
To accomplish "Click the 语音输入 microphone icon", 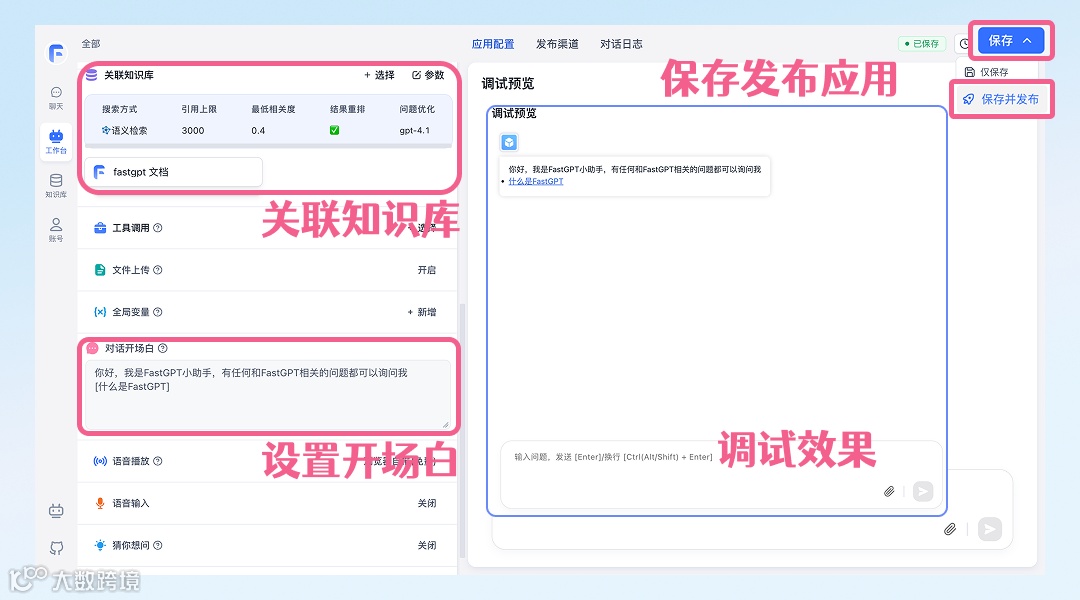I will click(x=100, y=504).
